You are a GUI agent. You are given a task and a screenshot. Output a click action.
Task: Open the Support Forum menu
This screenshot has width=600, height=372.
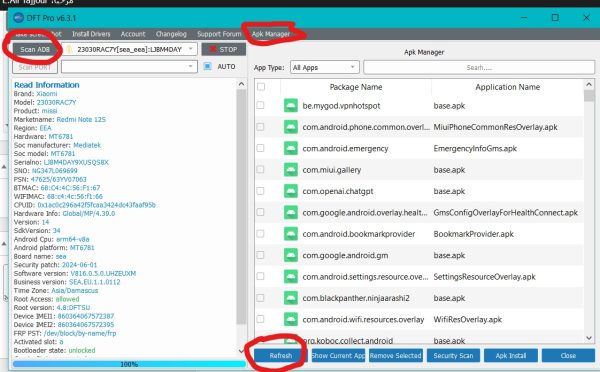[x=219, y=34]
